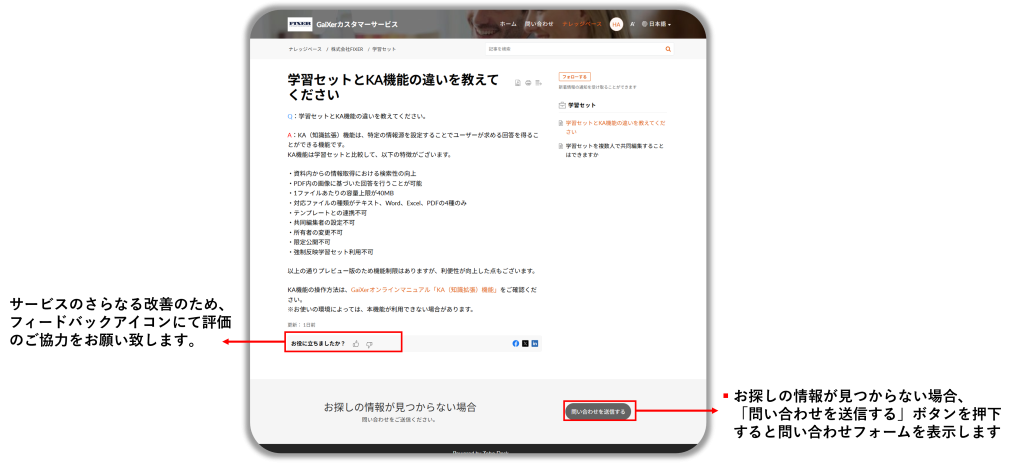1024x463 pixels.
Task: Open the 日本語 language dropdown
Action: pyautogui.click(x=657, y=23)
